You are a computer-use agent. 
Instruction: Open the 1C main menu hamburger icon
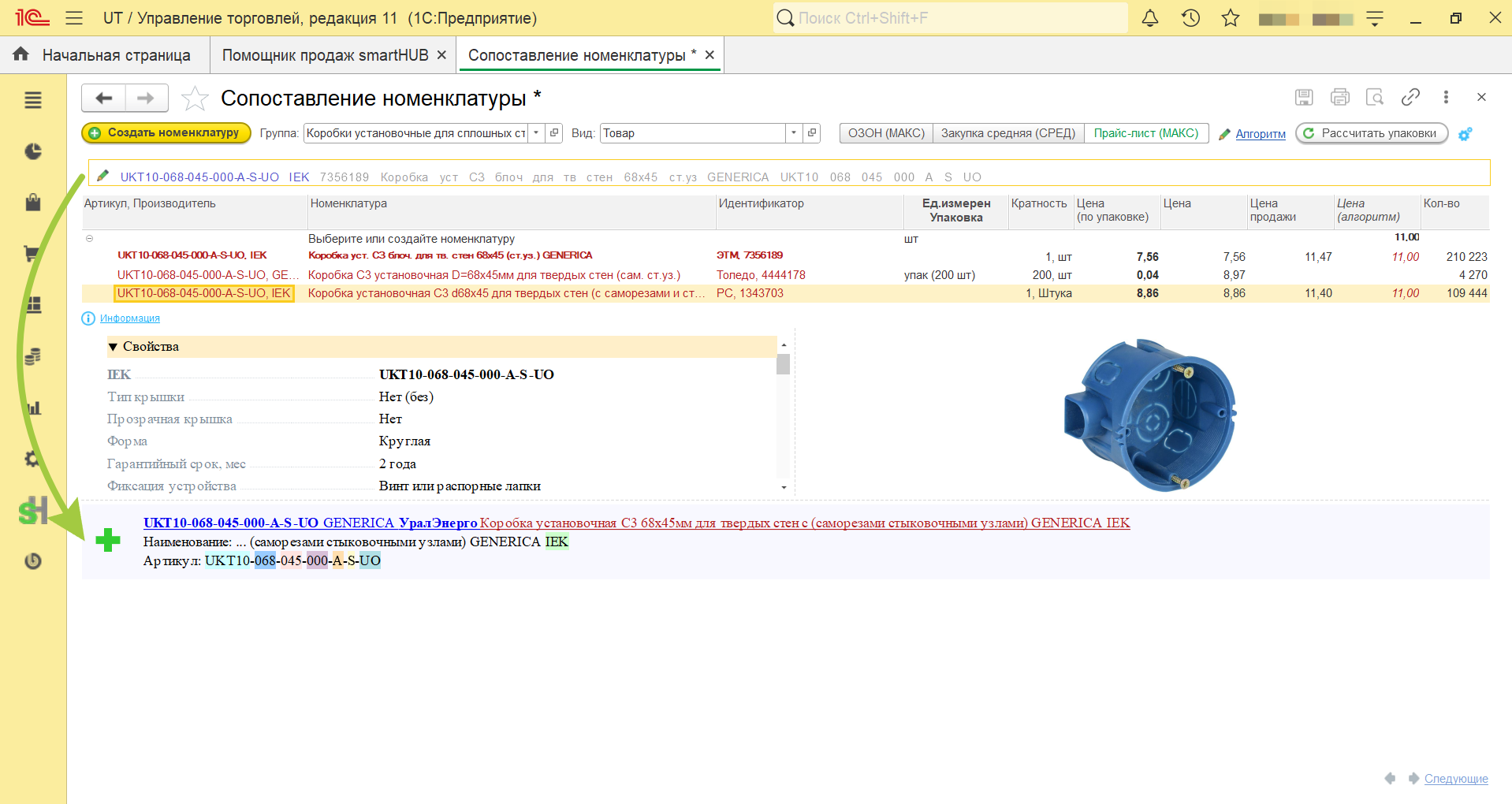[74, 17]
